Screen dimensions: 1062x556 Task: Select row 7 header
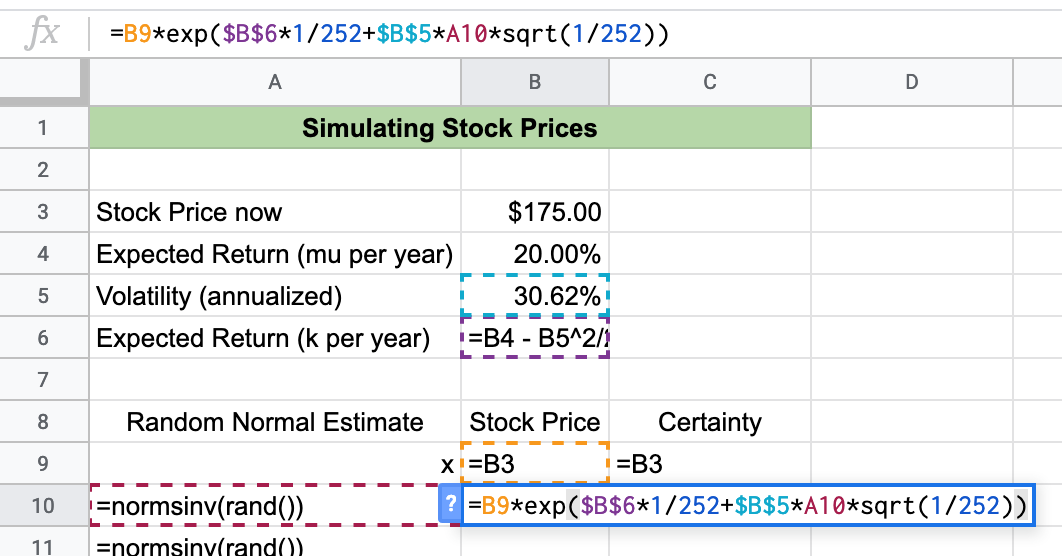coord(44,379)
